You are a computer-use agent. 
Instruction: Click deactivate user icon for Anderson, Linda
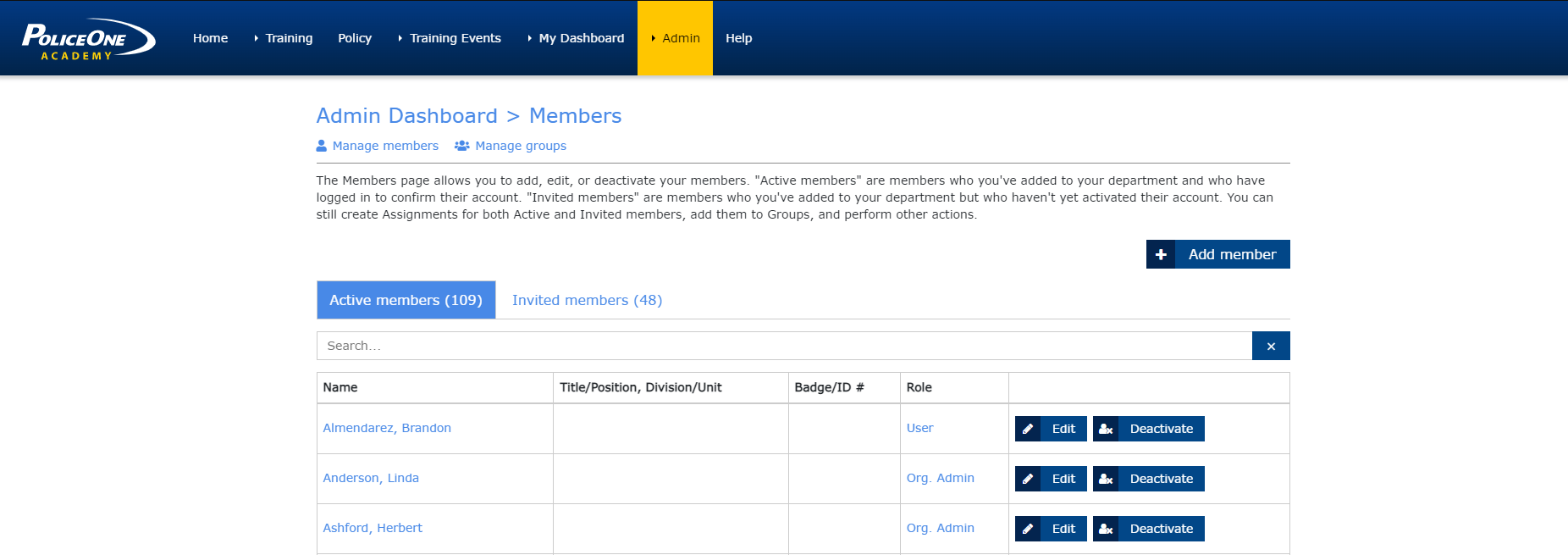1106,479
